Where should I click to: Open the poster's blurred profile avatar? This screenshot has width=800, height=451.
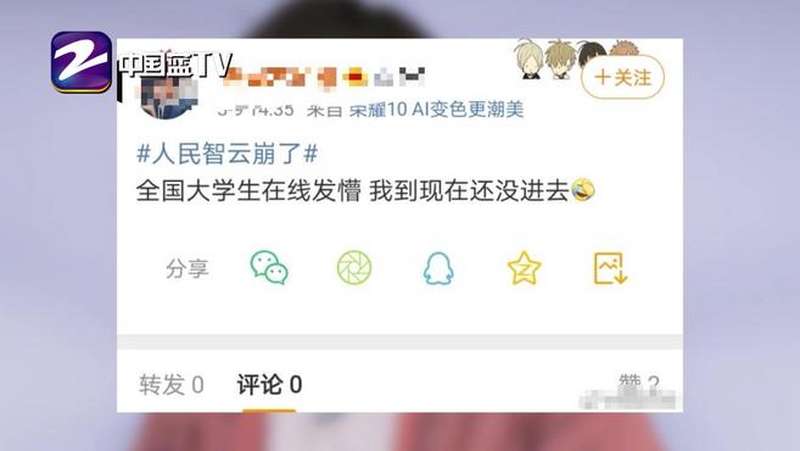(x=167, y=97)
